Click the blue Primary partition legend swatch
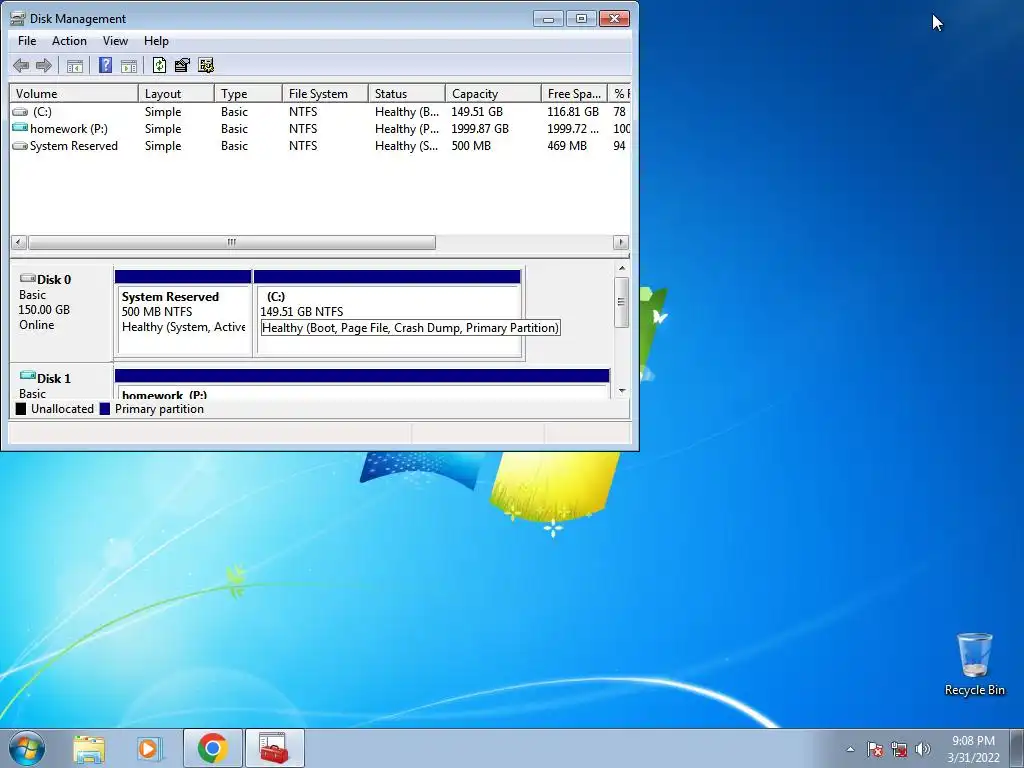Viewport: 1024px width, 768px height. pos(104,409)
